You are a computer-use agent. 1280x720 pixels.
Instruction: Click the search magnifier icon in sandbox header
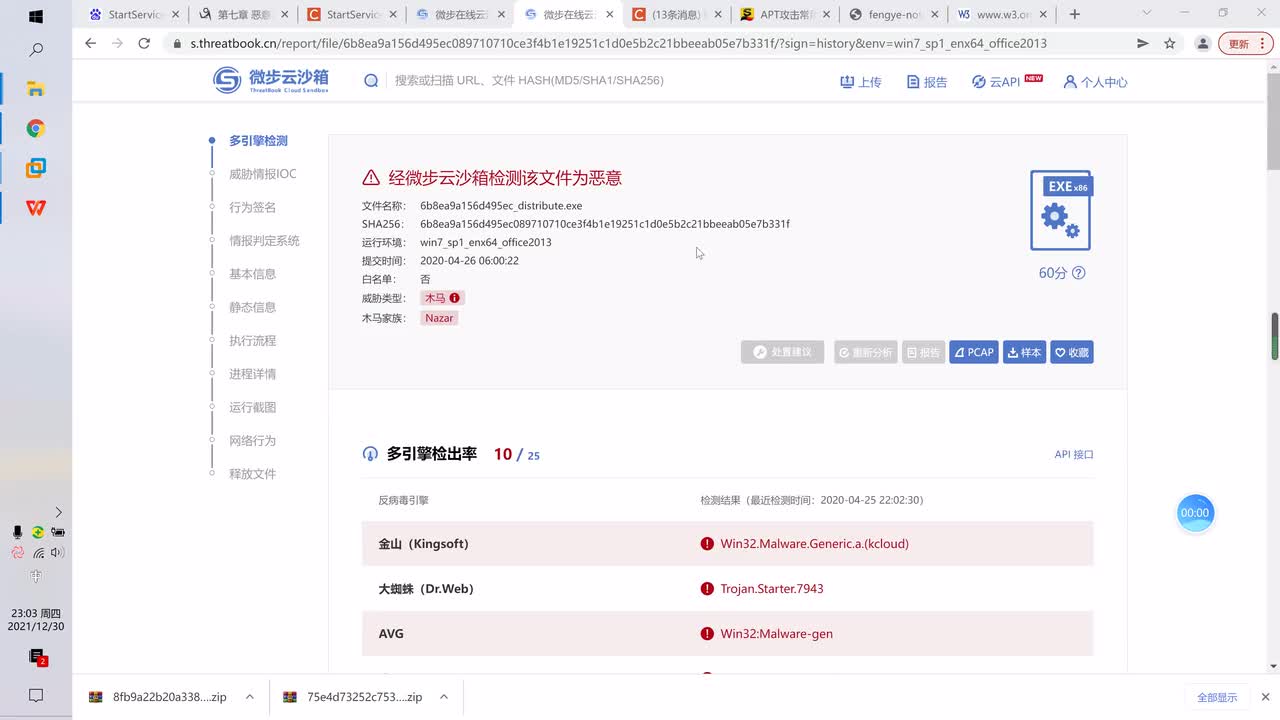point(371,81)
